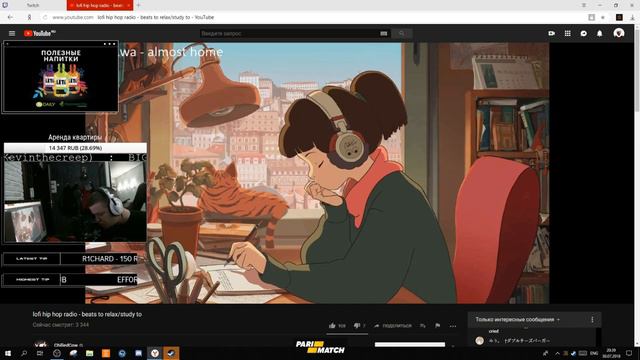The height and width of the screenshot is (360, 640).
Task: Open the Windows Start menu
Action: point(8,353)
